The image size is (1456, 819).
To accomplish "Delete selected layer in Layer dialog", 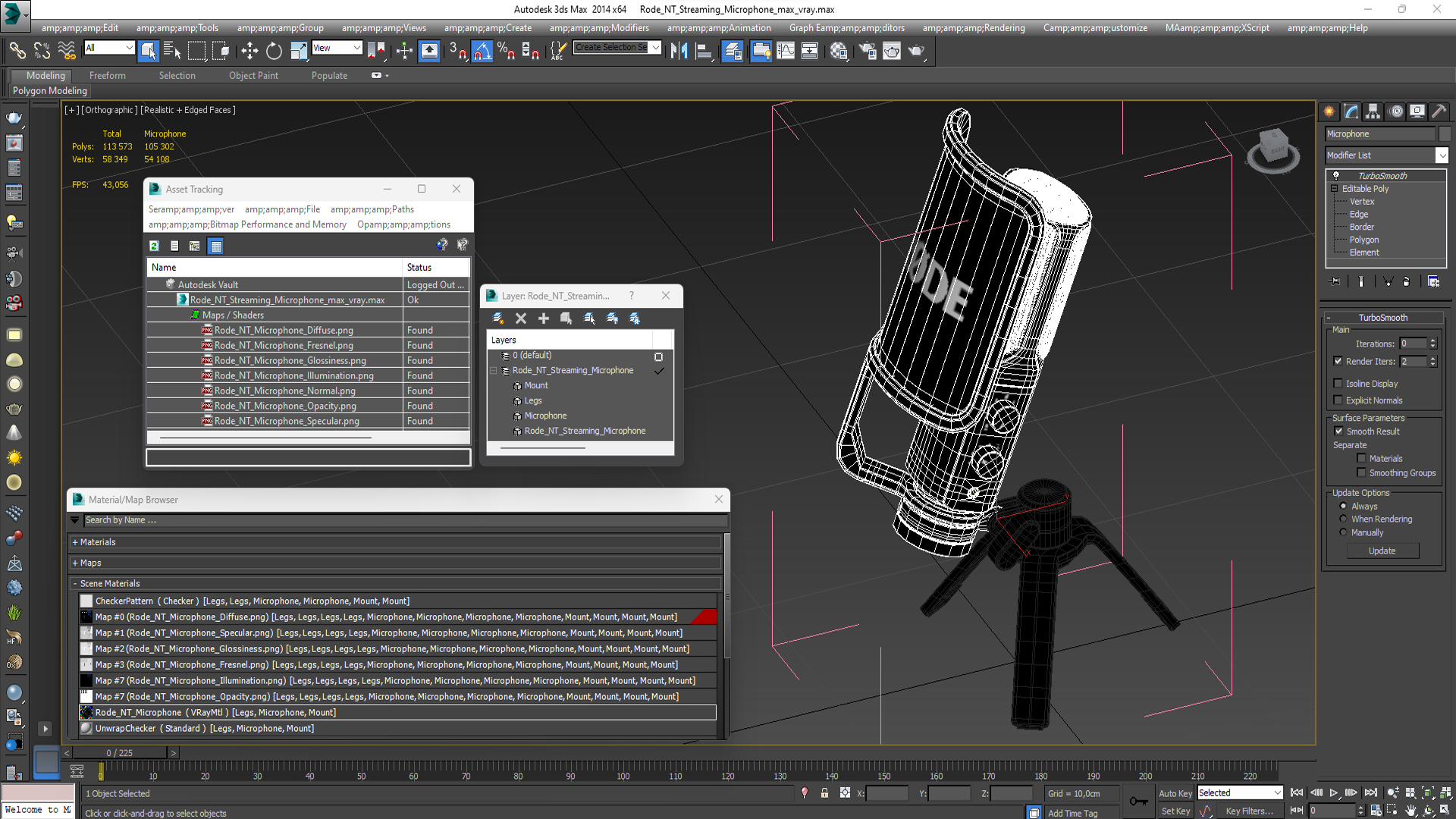I will coord(521,318).
